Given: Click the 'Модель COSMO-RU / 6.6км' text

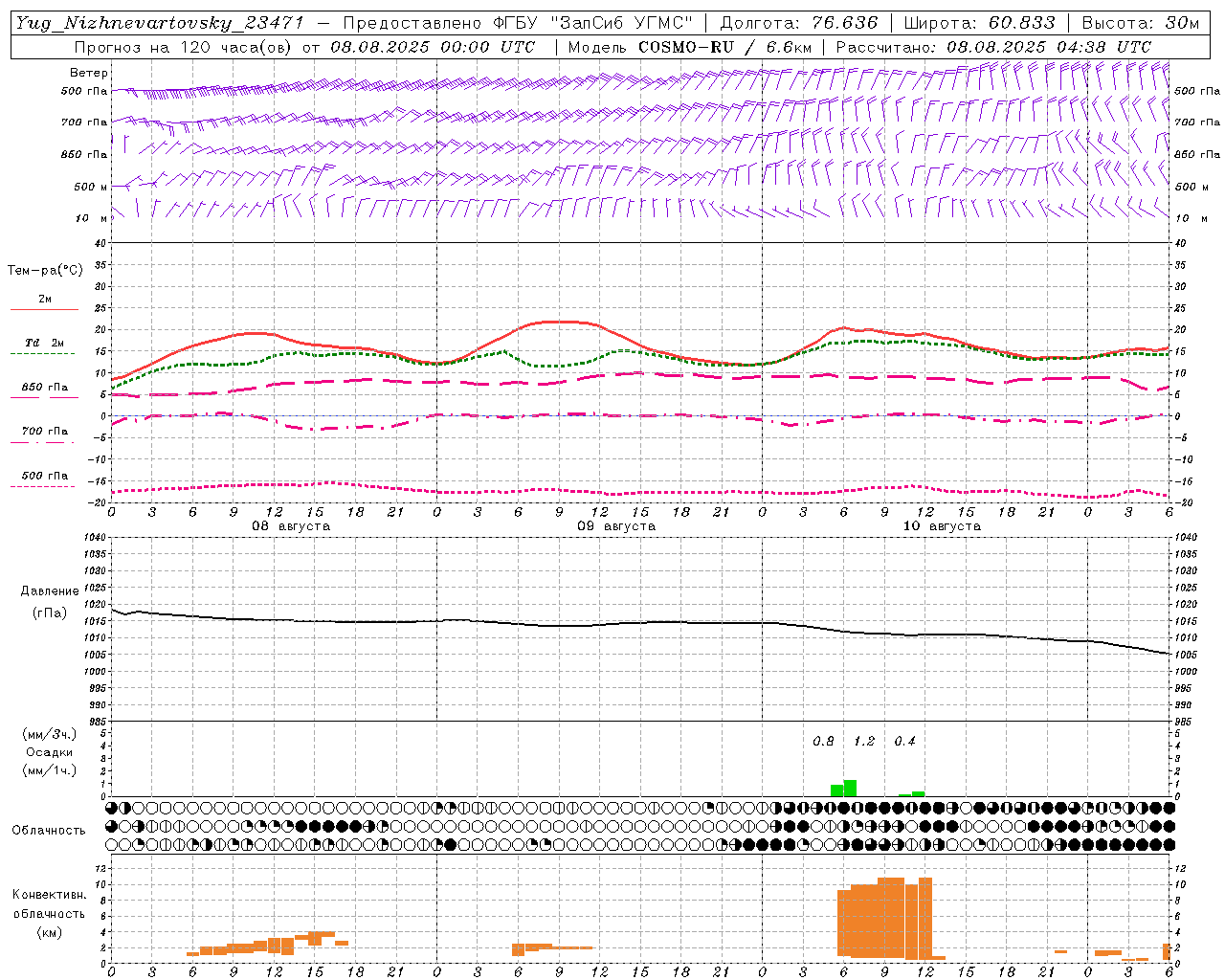Looking at the screenshot, I should pos(689,47).
